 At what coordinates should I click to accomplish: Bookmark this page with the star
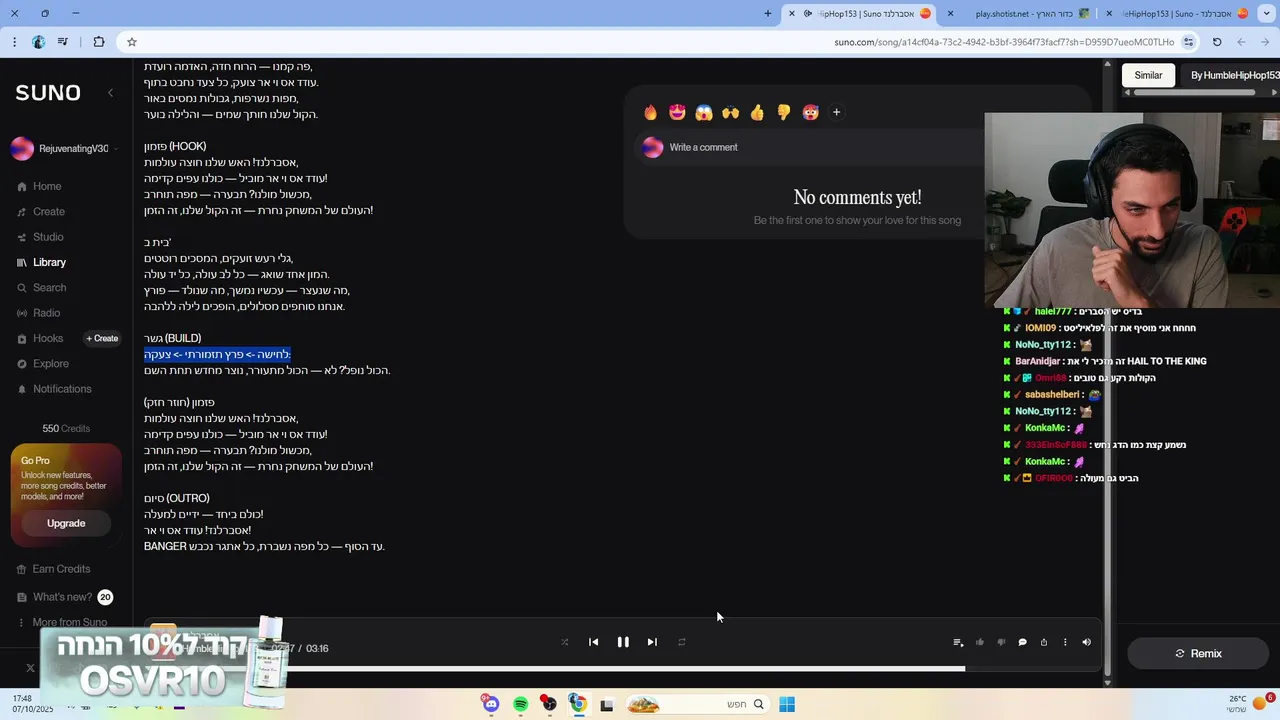click(x=132, y=42)
